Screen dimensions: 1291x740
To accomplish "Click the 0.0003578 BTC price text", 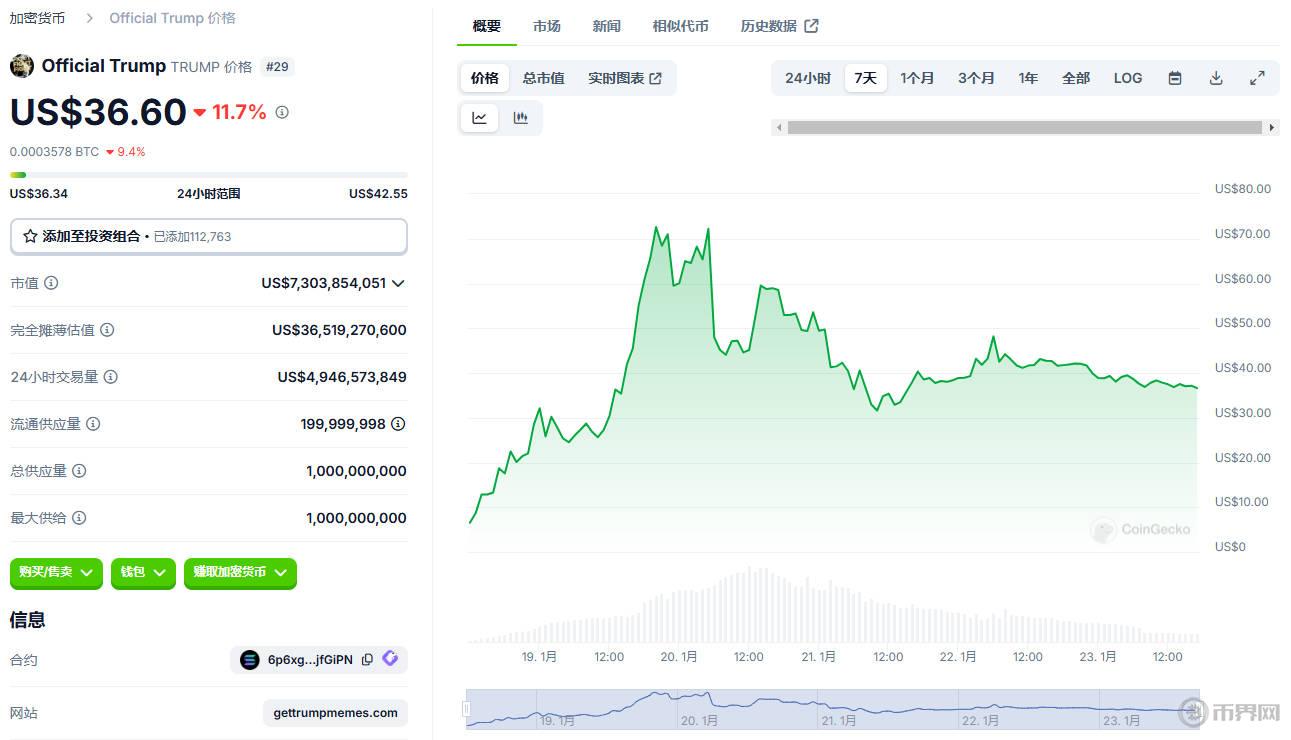I will click(54, 152).
